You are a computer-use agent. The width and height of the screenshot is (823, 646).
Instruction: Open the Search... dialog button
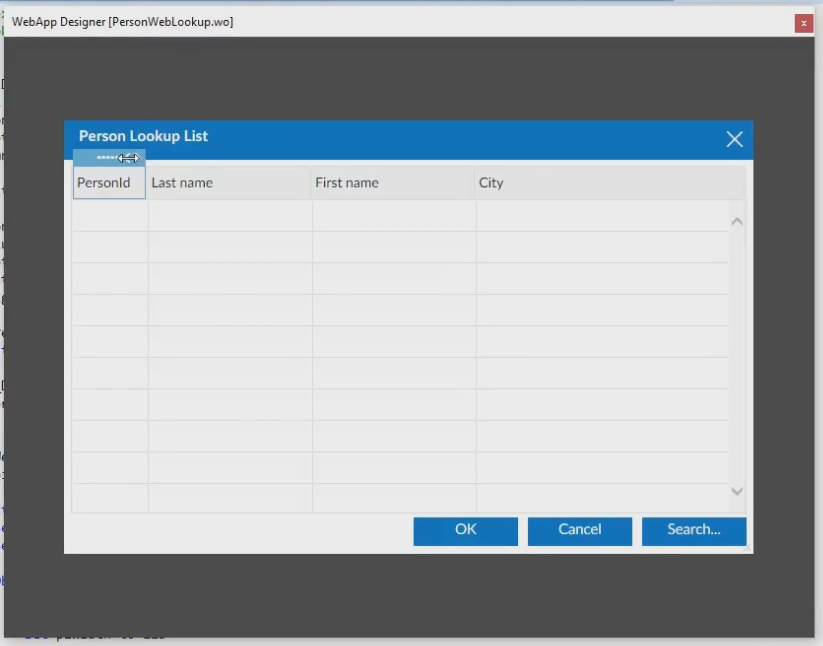pos(693,530)
